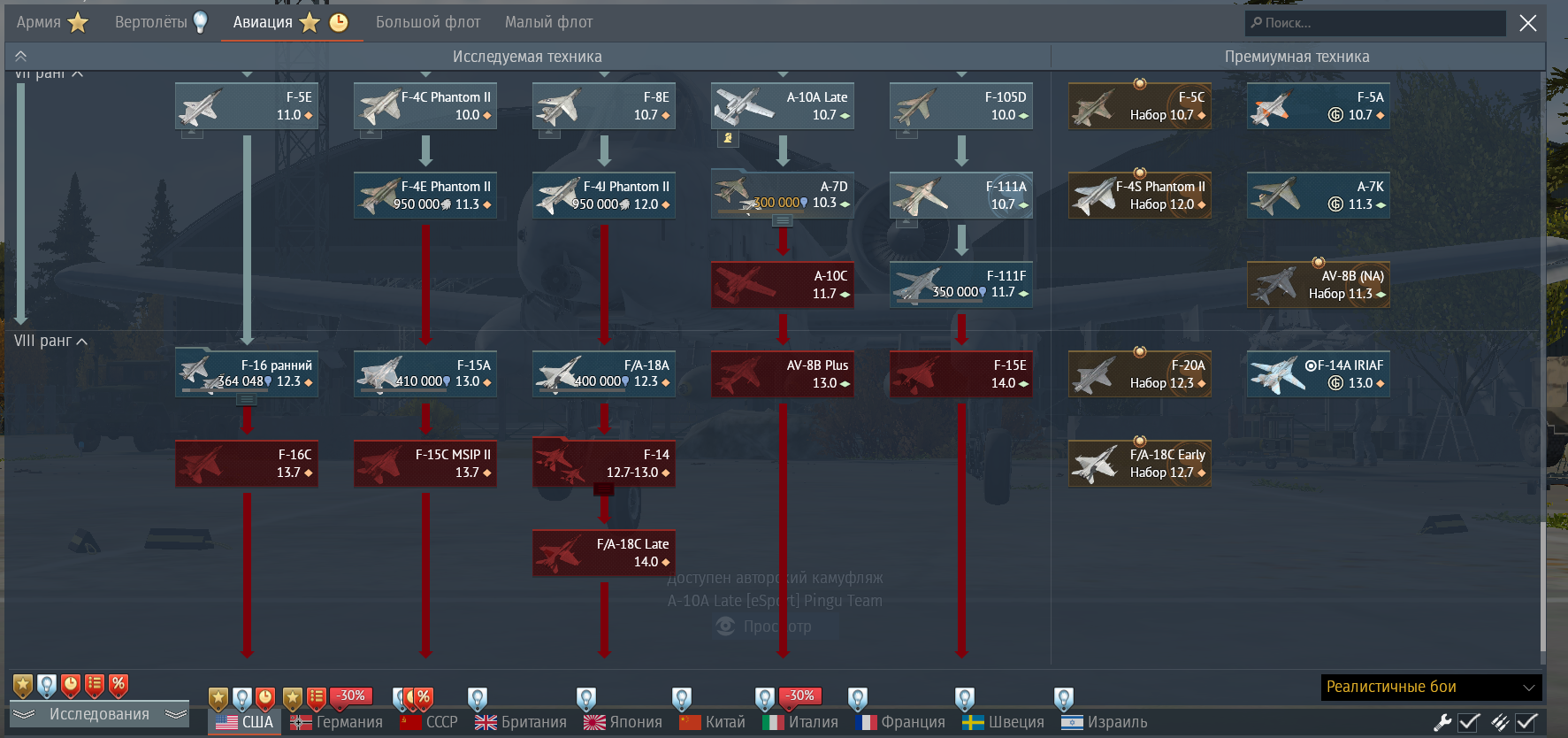Switch to the Германия nation tab
Viewport: 1568px width, 738px height.
[336, 722]
